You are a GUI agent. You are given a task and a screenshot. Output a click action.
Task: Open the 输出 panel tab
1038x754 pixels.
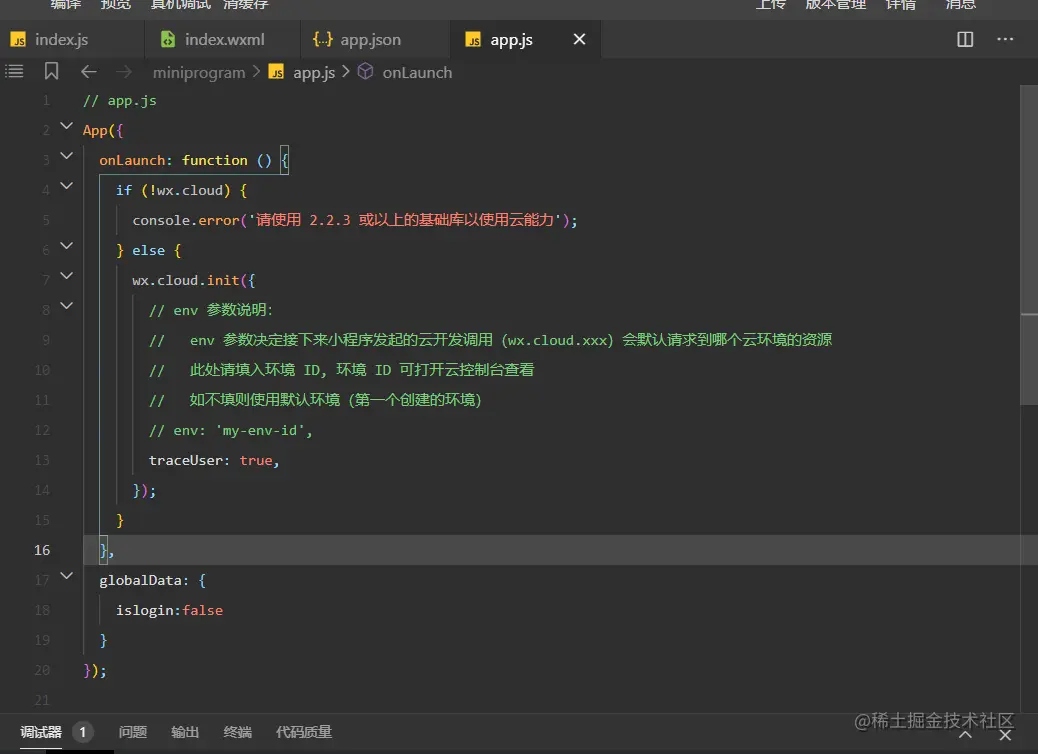185,731
